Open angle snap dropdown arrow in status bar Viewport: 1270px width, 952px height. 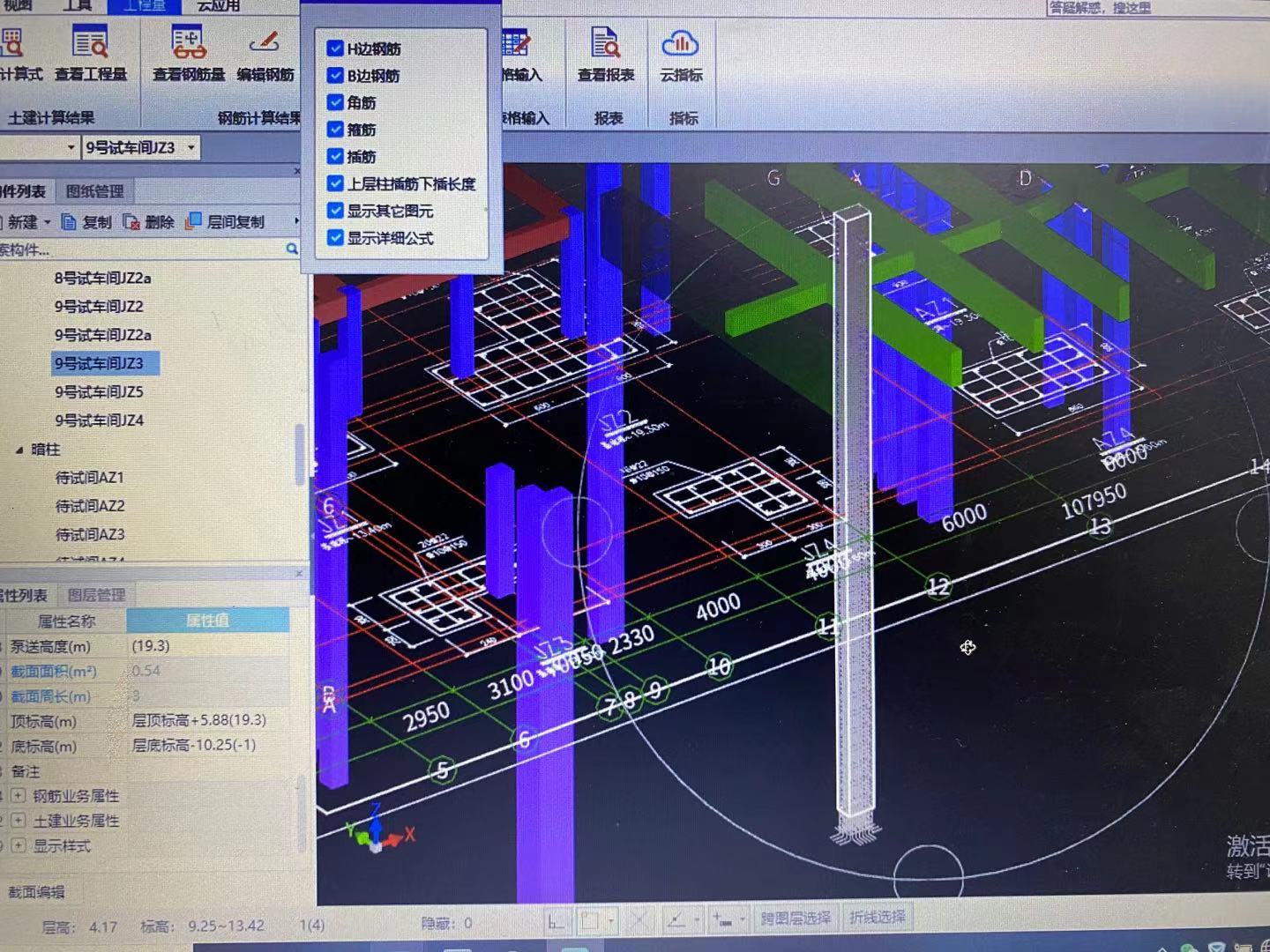coord(697,921)
